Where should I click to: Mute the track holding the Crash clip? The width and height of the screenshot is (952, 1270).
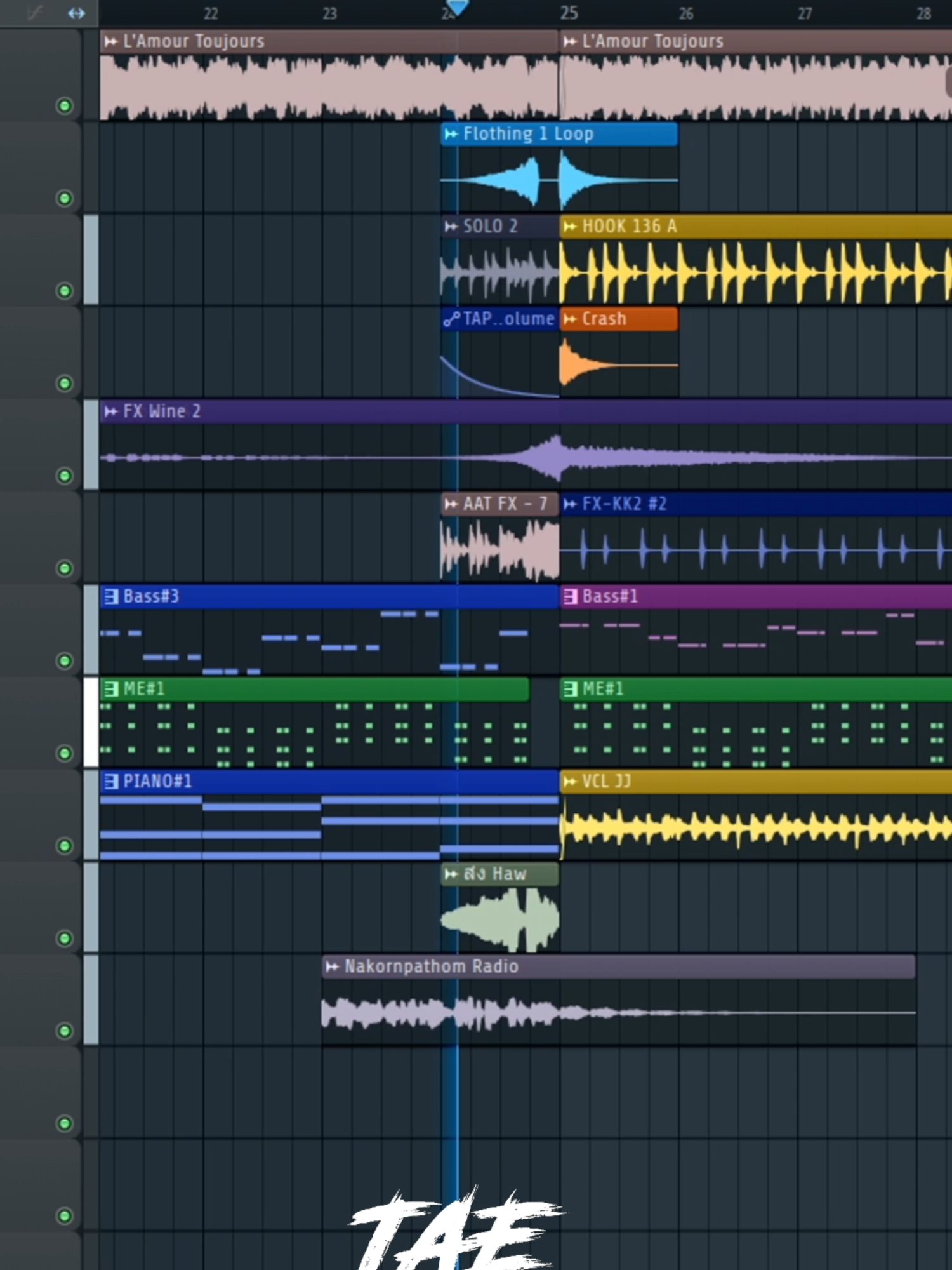pyautogui.click(x=64, y=384)
